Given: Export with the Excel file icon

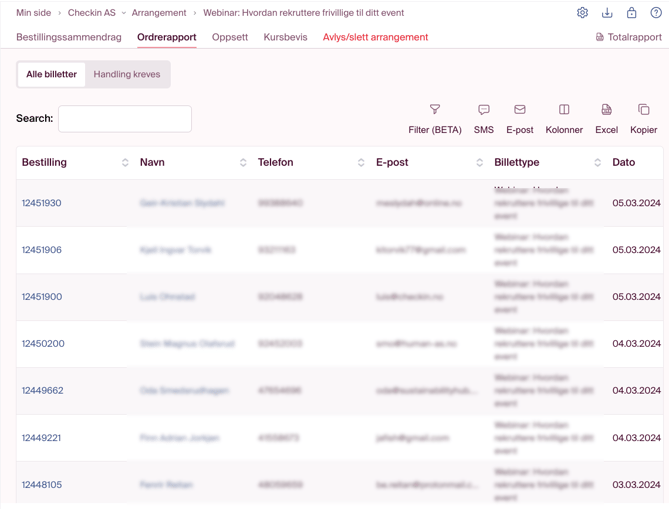Looking at the screenshot, I should click(x=606, y=110).
